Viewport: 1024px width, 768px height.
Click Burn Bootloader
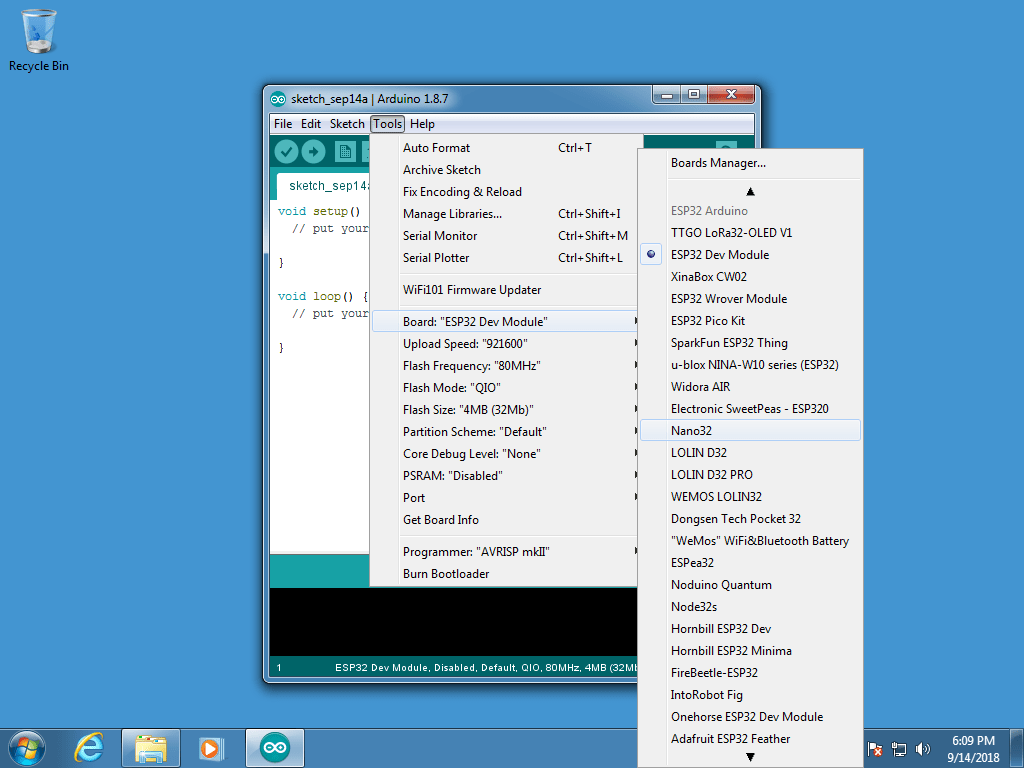(x=446, y=574)
